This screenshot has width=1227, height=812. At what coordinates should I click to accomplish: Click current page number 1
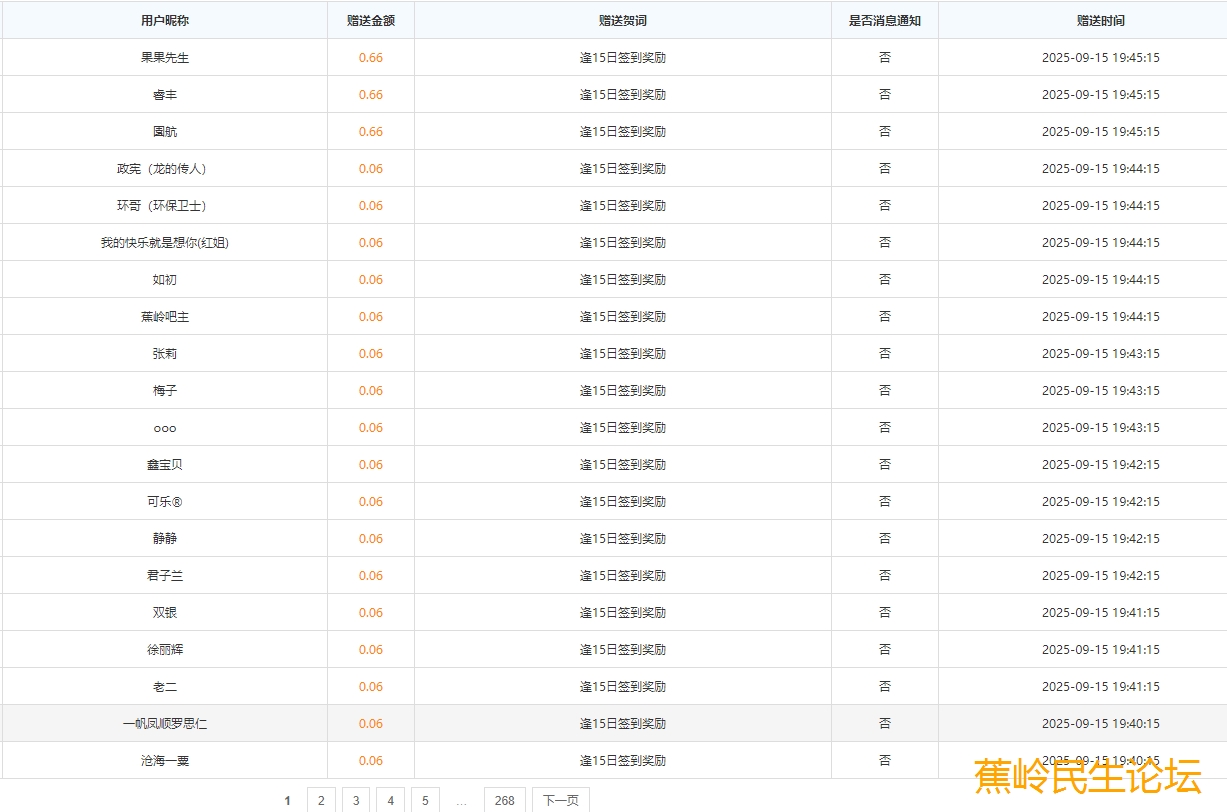(287, 800)
